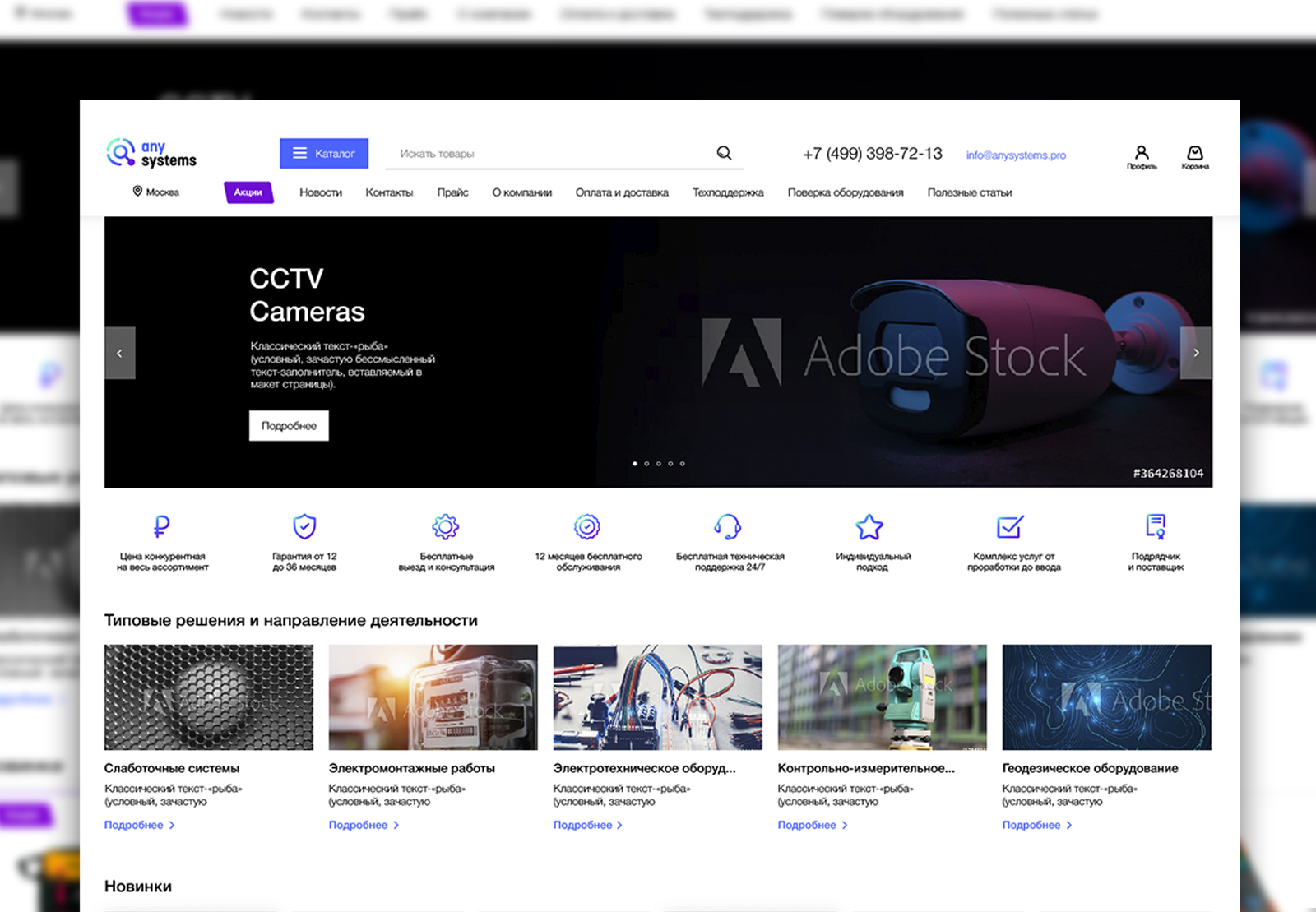Open the Электромонтажные работы thumbnail image

point(433,697)
